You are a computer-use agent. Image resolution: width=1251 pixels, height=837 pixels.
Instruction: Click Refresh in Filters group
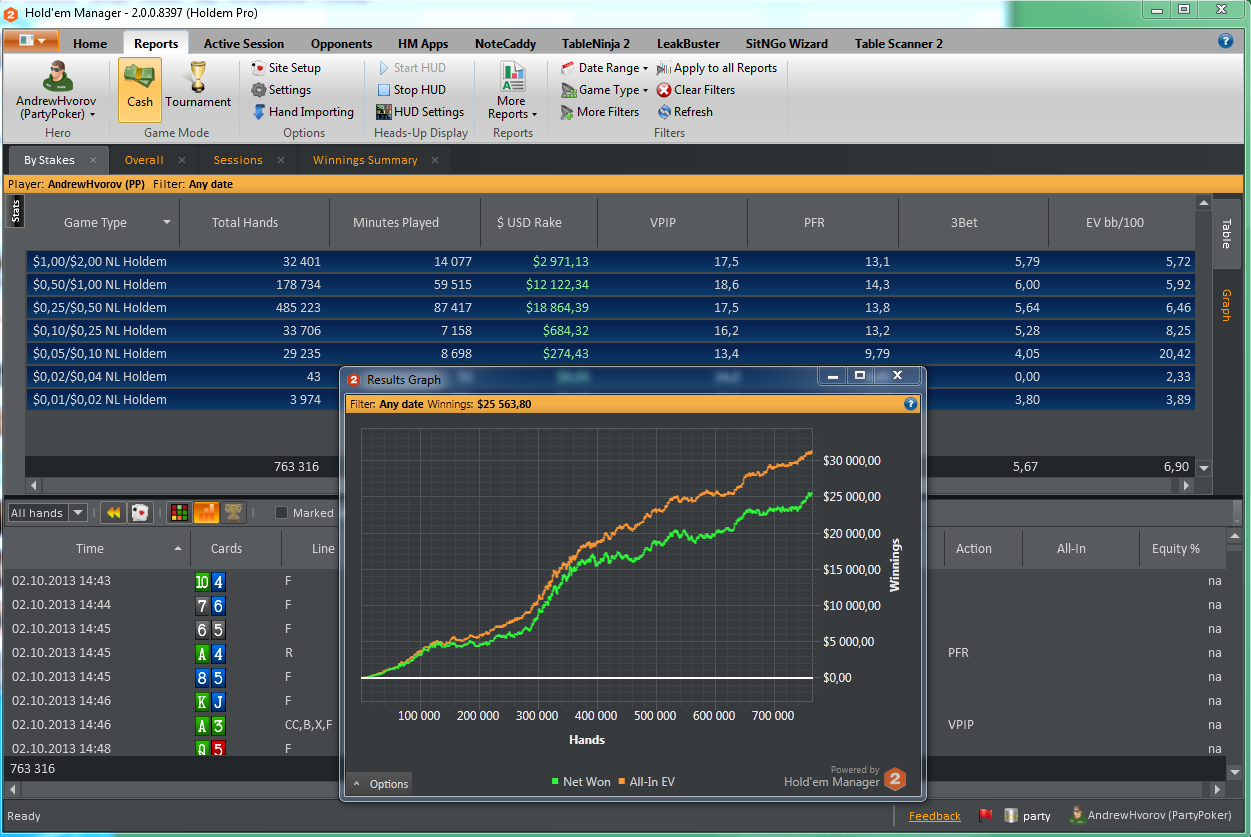(685, 112)
